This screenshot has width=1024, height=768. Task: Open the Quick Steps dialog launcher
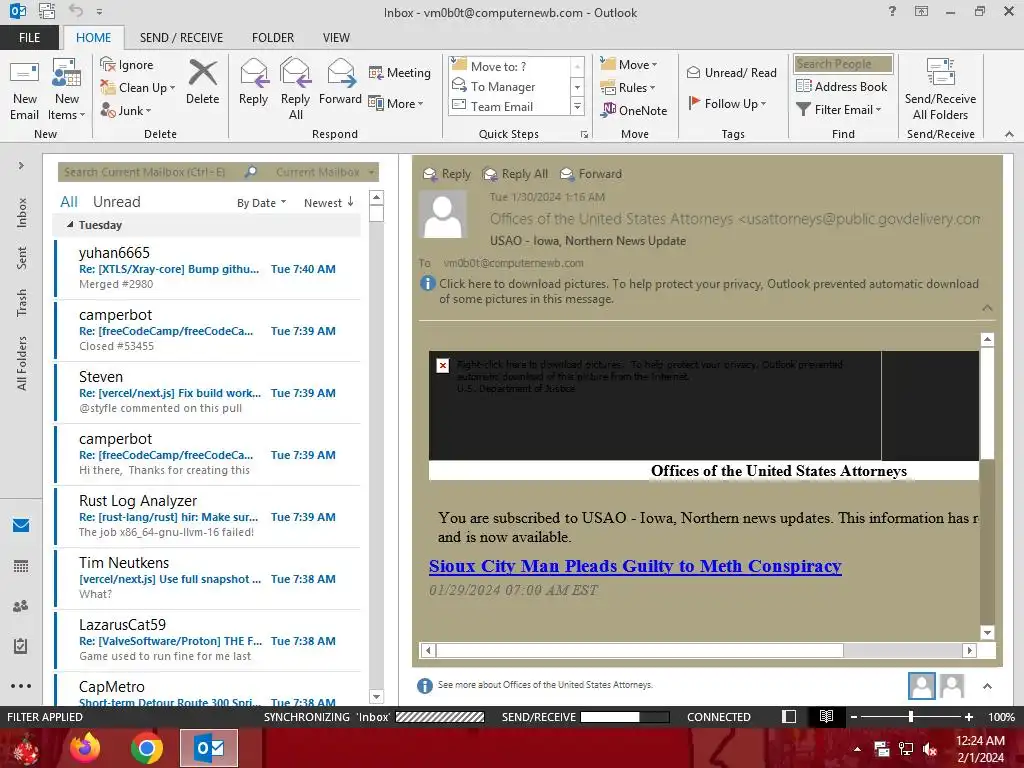(x=584, y=135)
